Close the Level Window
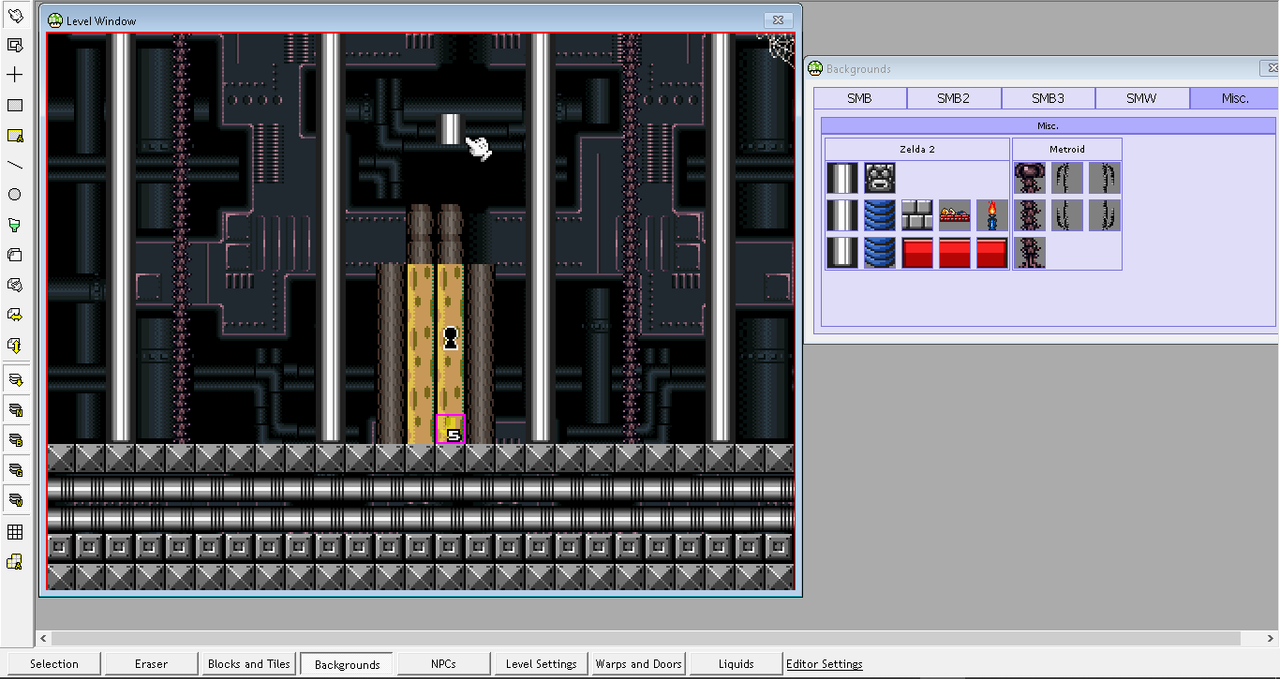Viewport: 1280px width, 679px height. 778,20
